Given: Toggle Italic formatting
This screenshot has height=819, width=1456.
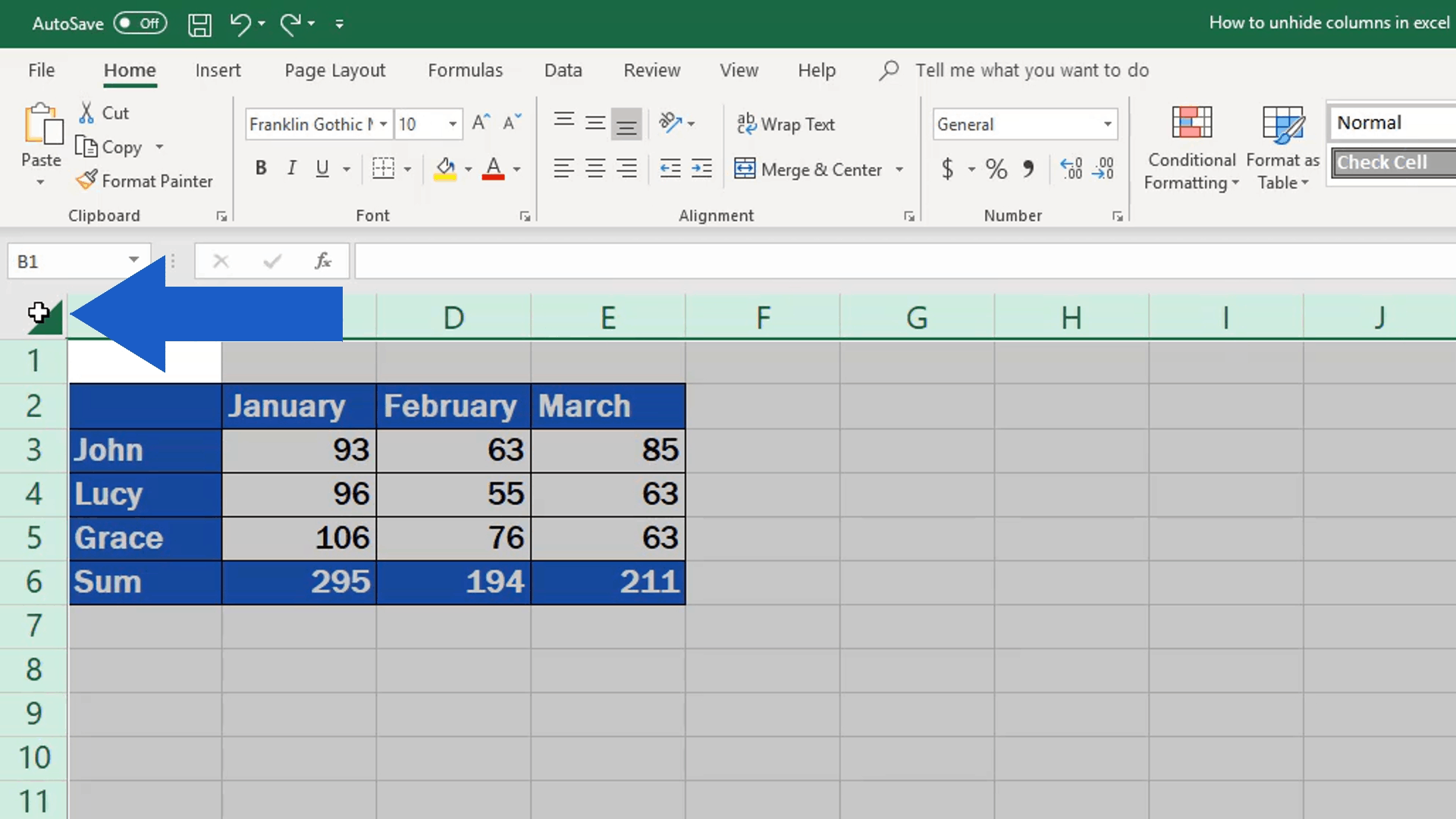Looking at the screenshot, I should (291, 168).
